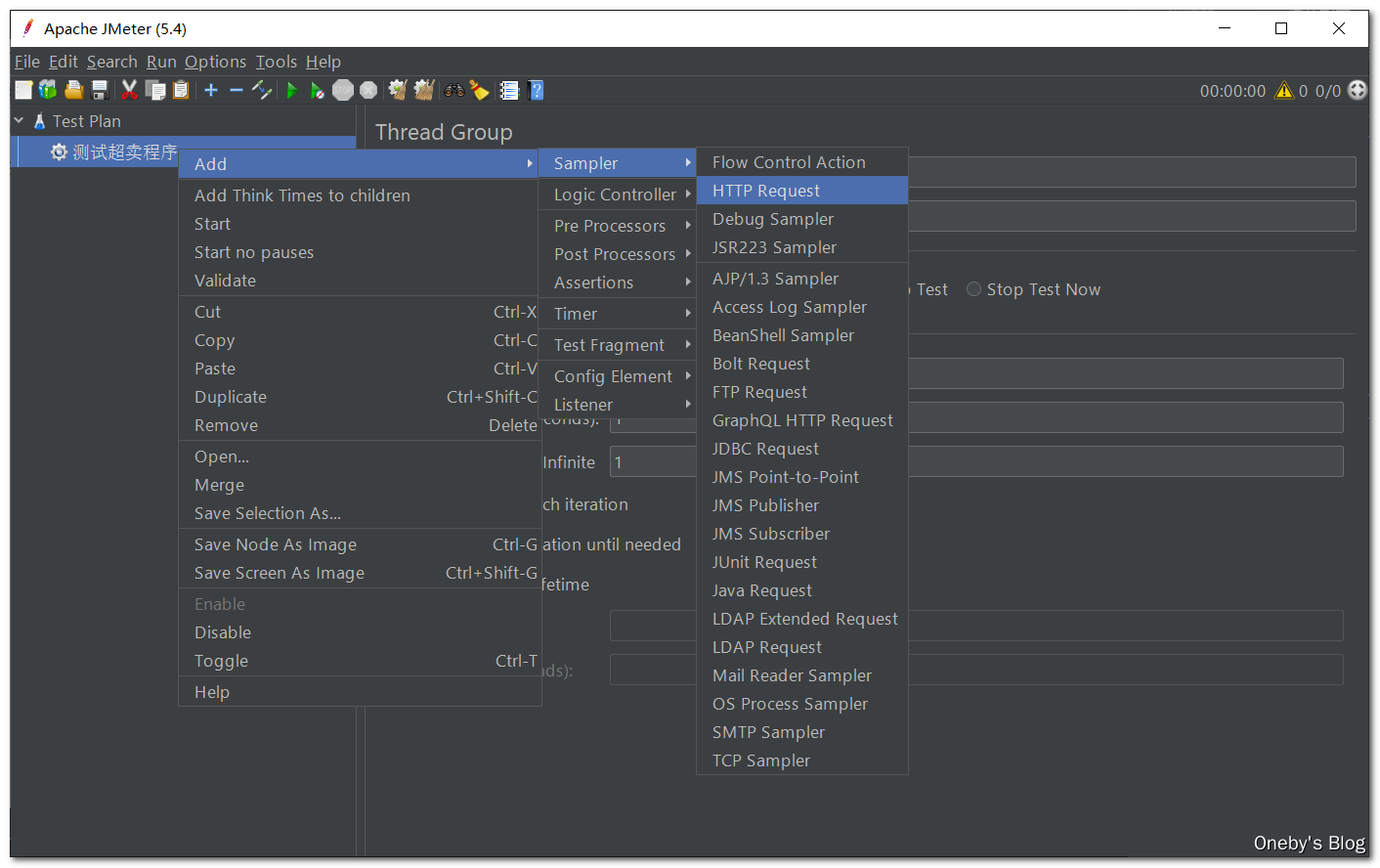This screenshot has width=1380, height=868.
Task: Expand the Listener submenu
Action: pyautogui.click(x=617, y=405)
